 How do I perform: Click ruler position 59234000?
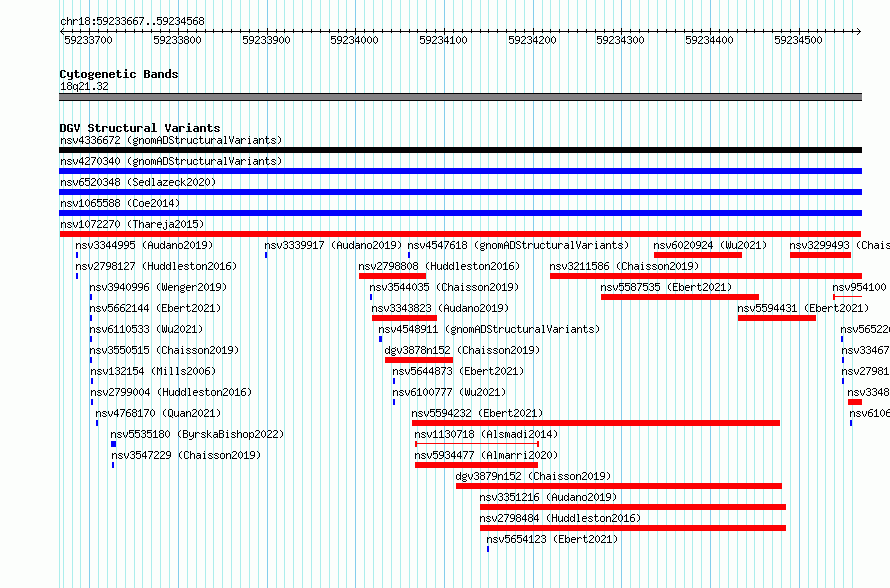pos(354,40)
